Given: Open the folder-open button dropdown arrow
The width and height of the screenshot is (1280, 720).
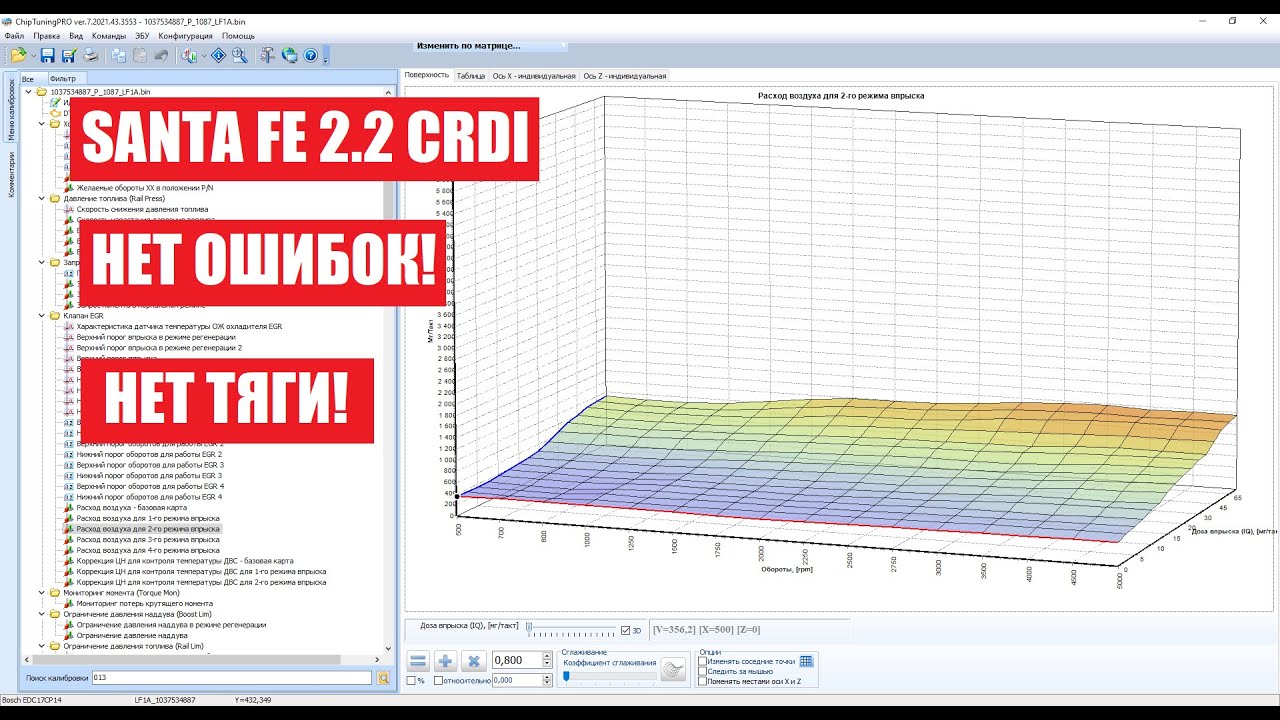Looking at the screenshot, I should 33,56.
